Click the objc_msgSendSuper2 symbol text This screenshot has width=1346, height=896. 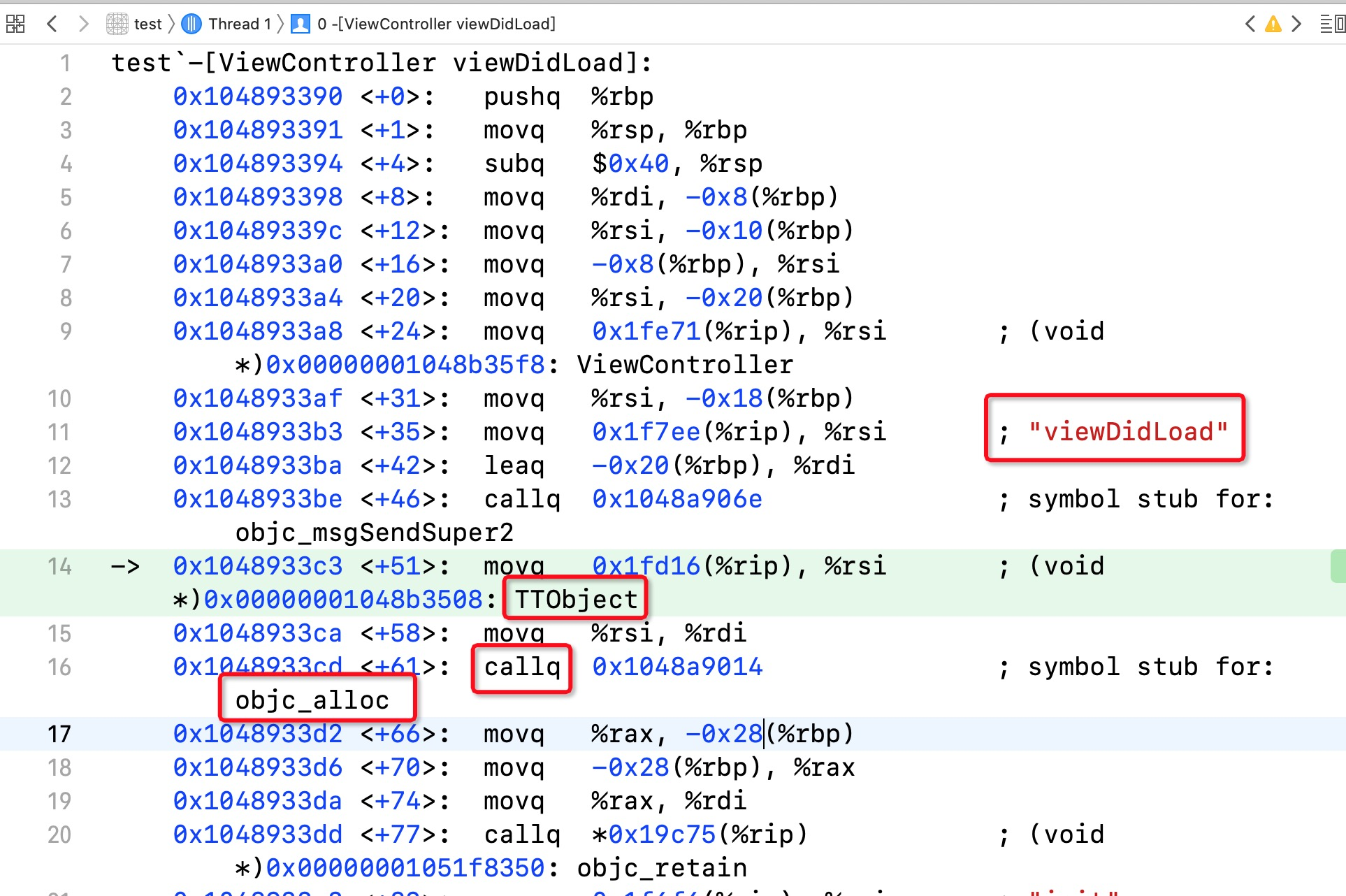coord(374,533)
